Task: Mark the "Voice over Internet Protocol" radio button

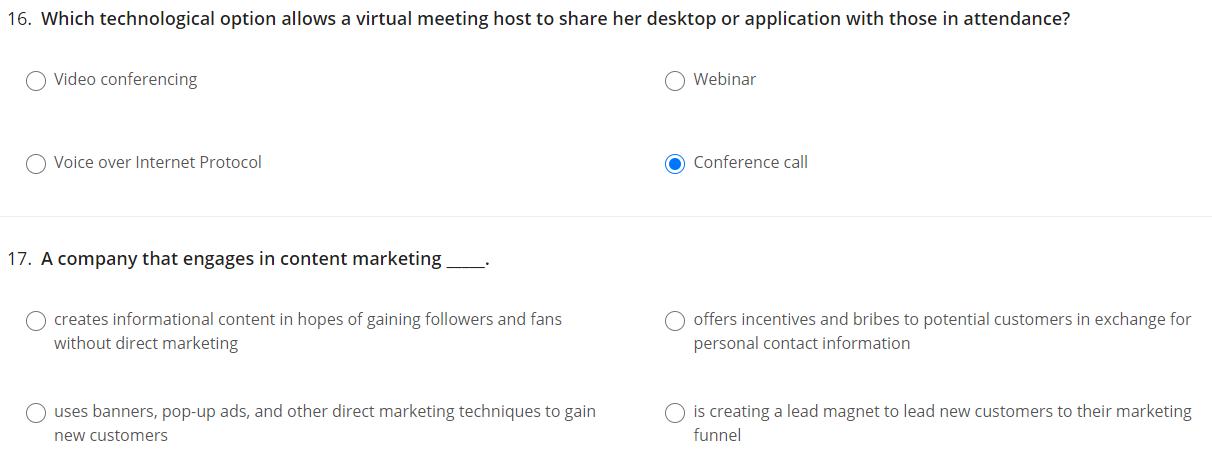Action: (x=36, y=164)
